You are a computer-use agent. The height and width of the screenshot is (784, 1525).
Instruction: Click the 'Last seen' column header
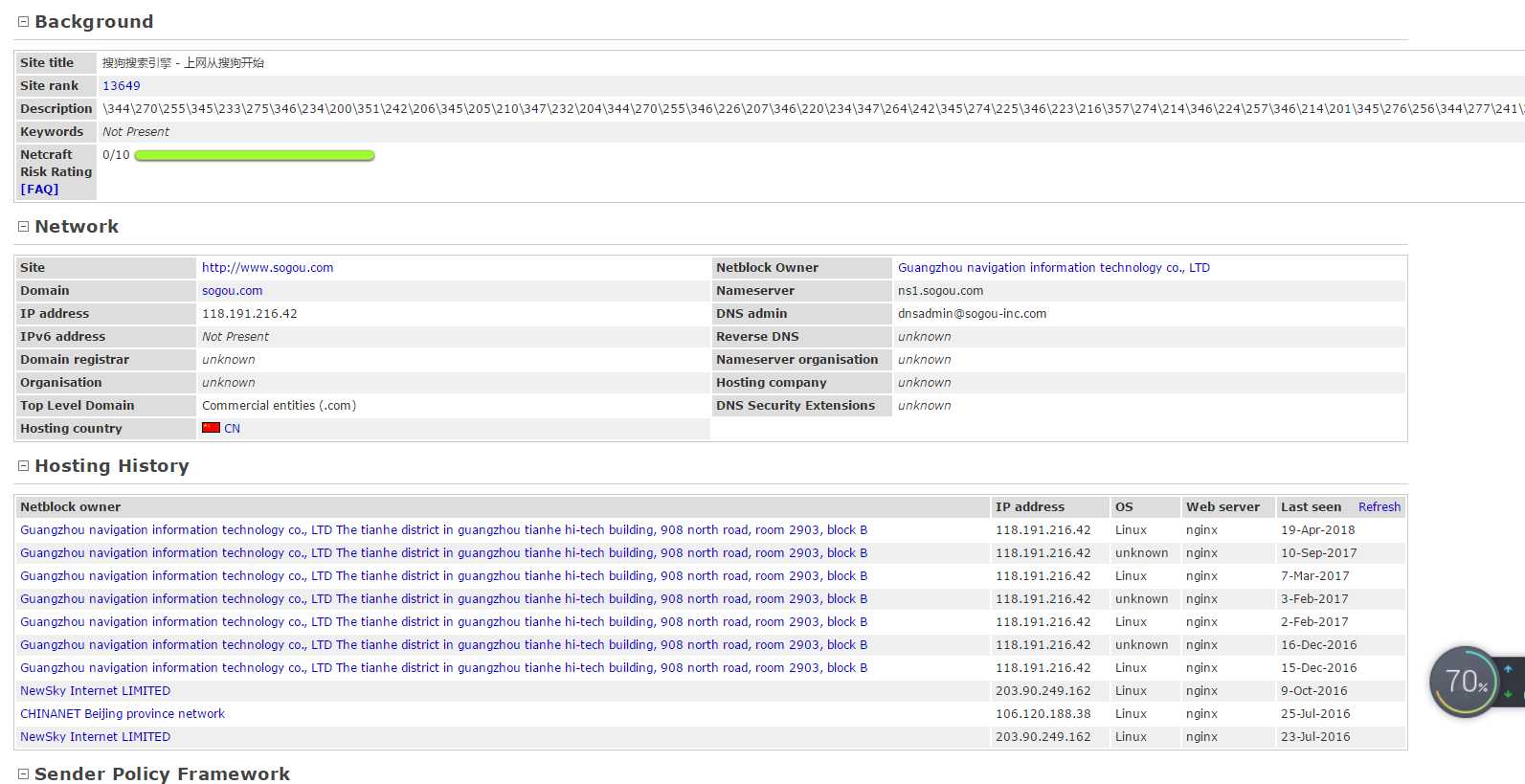(x=1312, y=506)
